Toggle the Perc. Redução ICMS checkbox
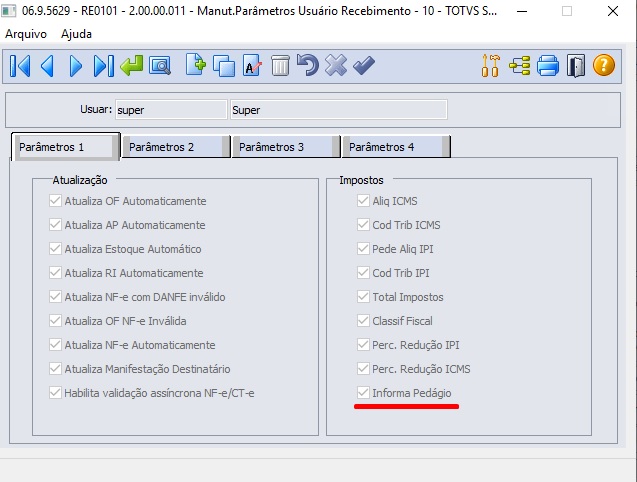 coord(363,369)
